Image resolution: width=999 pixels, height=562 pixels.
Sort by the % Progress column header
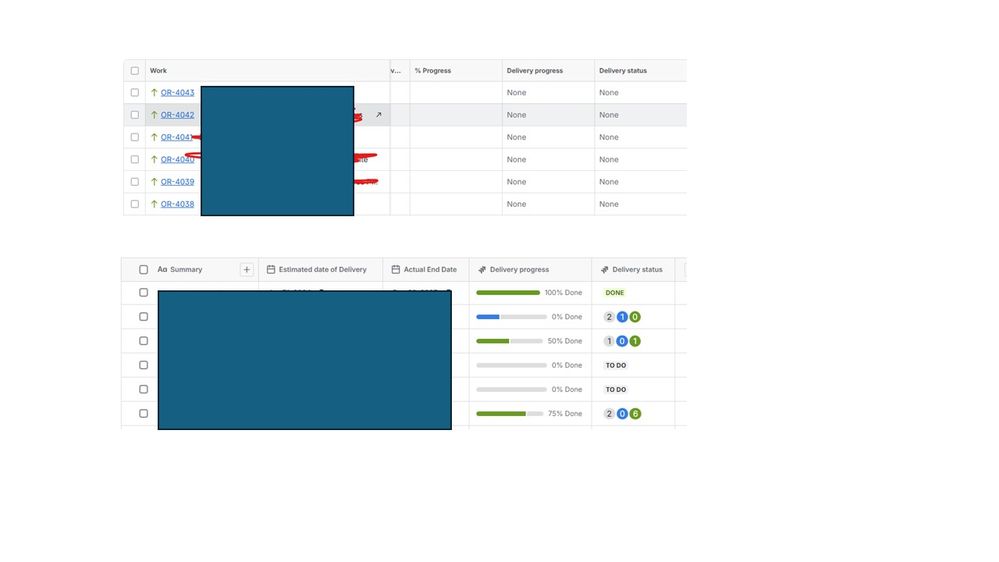[456, 71]
